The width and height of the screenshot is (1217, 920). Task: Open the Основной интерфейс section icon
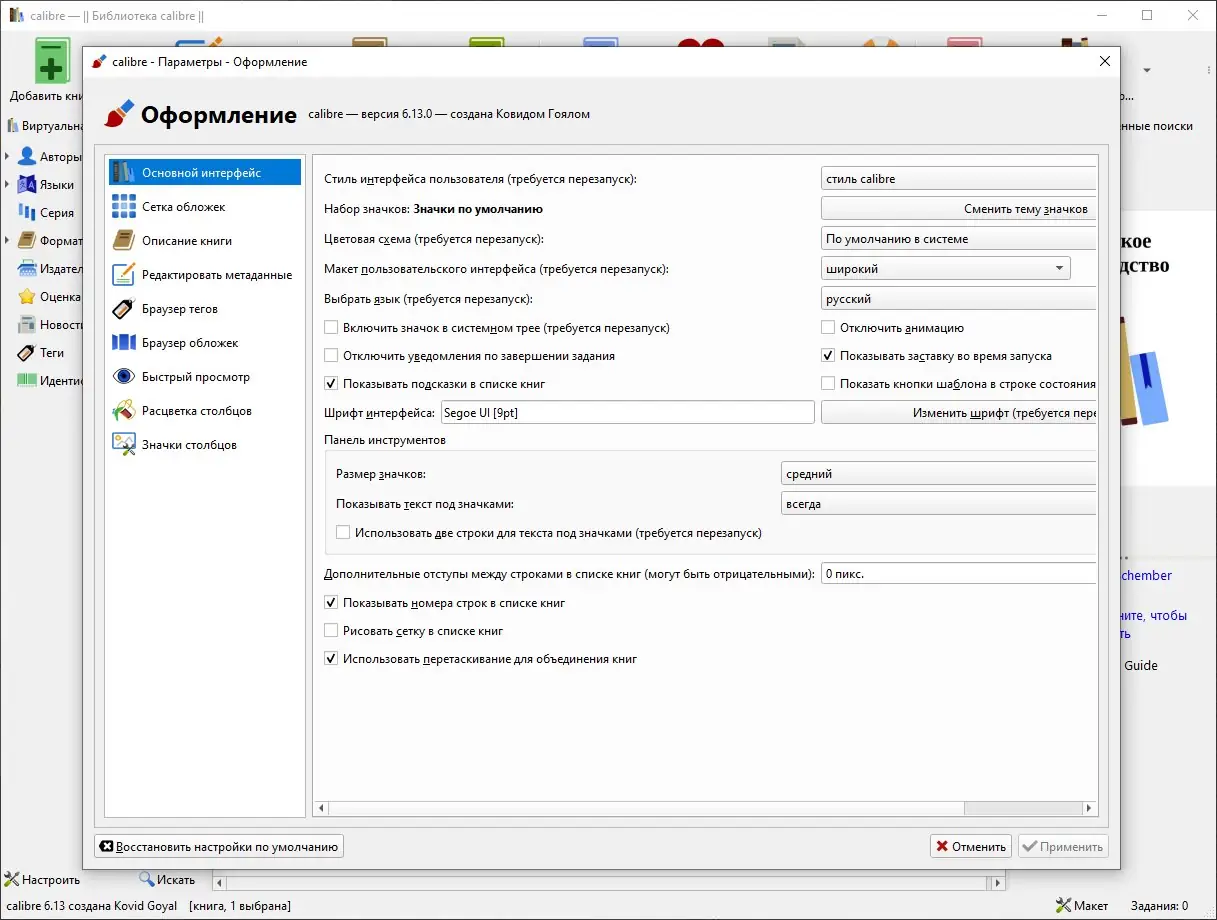[x=124, y=172]
